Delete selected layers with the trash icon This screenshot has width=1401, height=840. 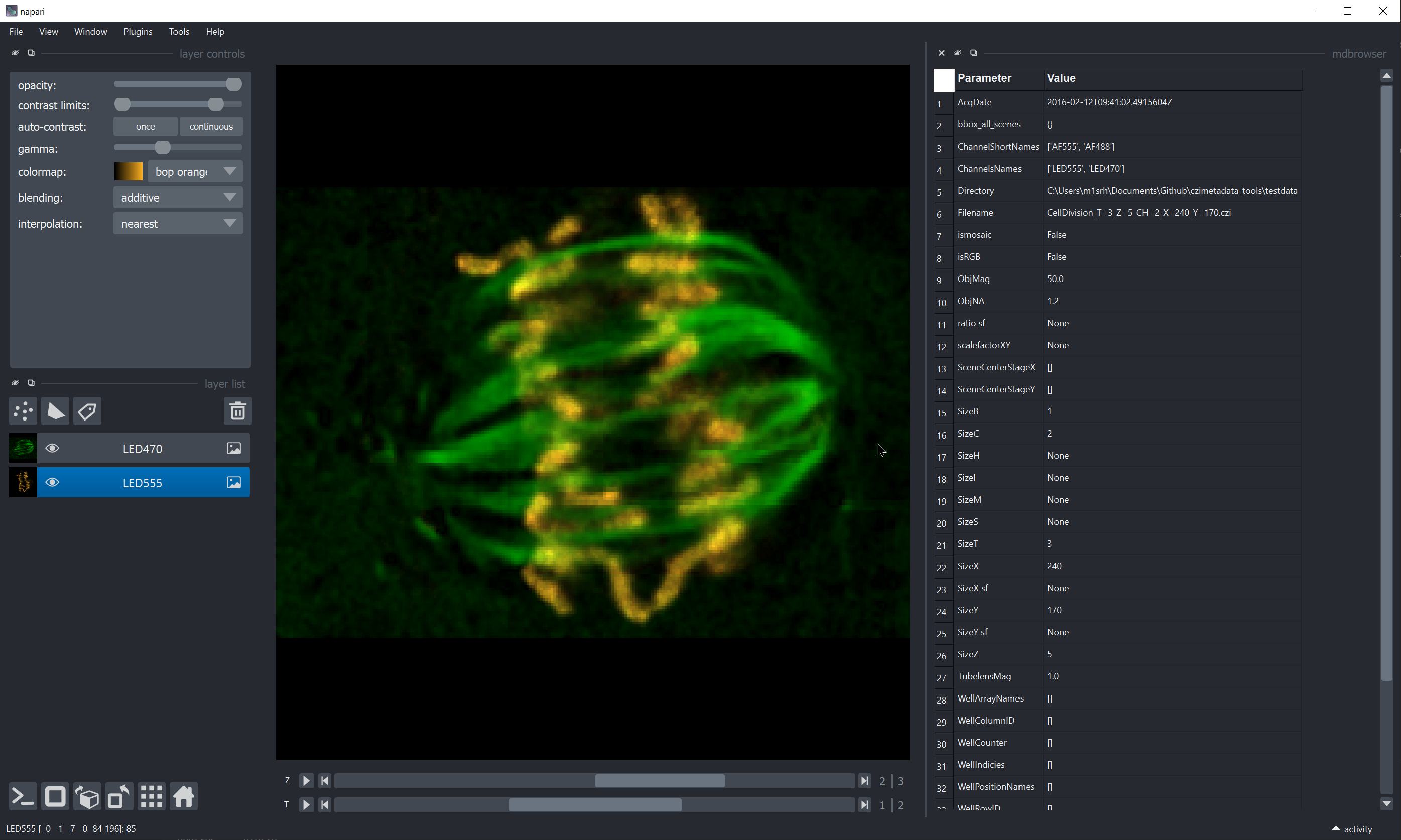tap(238, 411)
